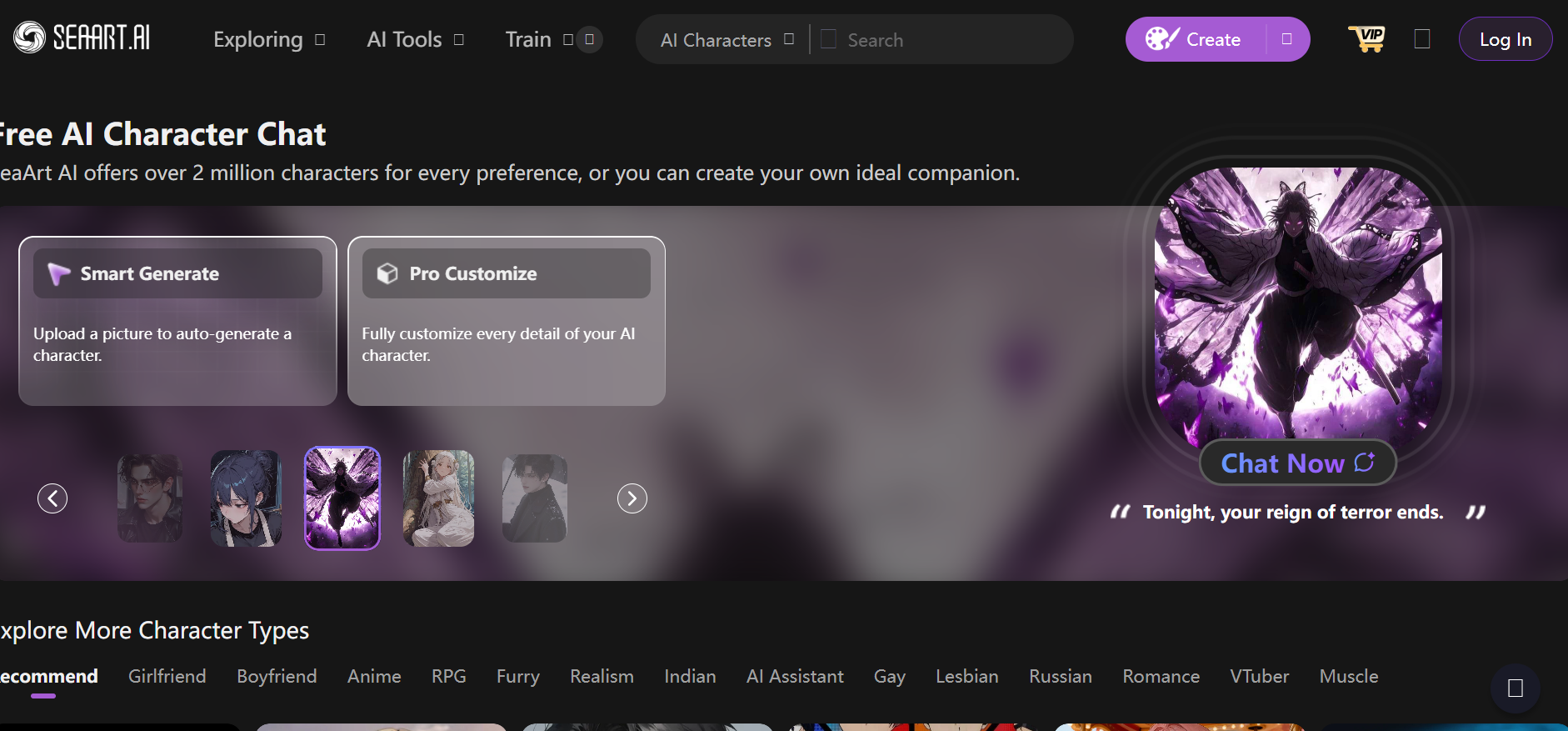
Task: Click the icon left of Log In
Action: (1422, 39)
